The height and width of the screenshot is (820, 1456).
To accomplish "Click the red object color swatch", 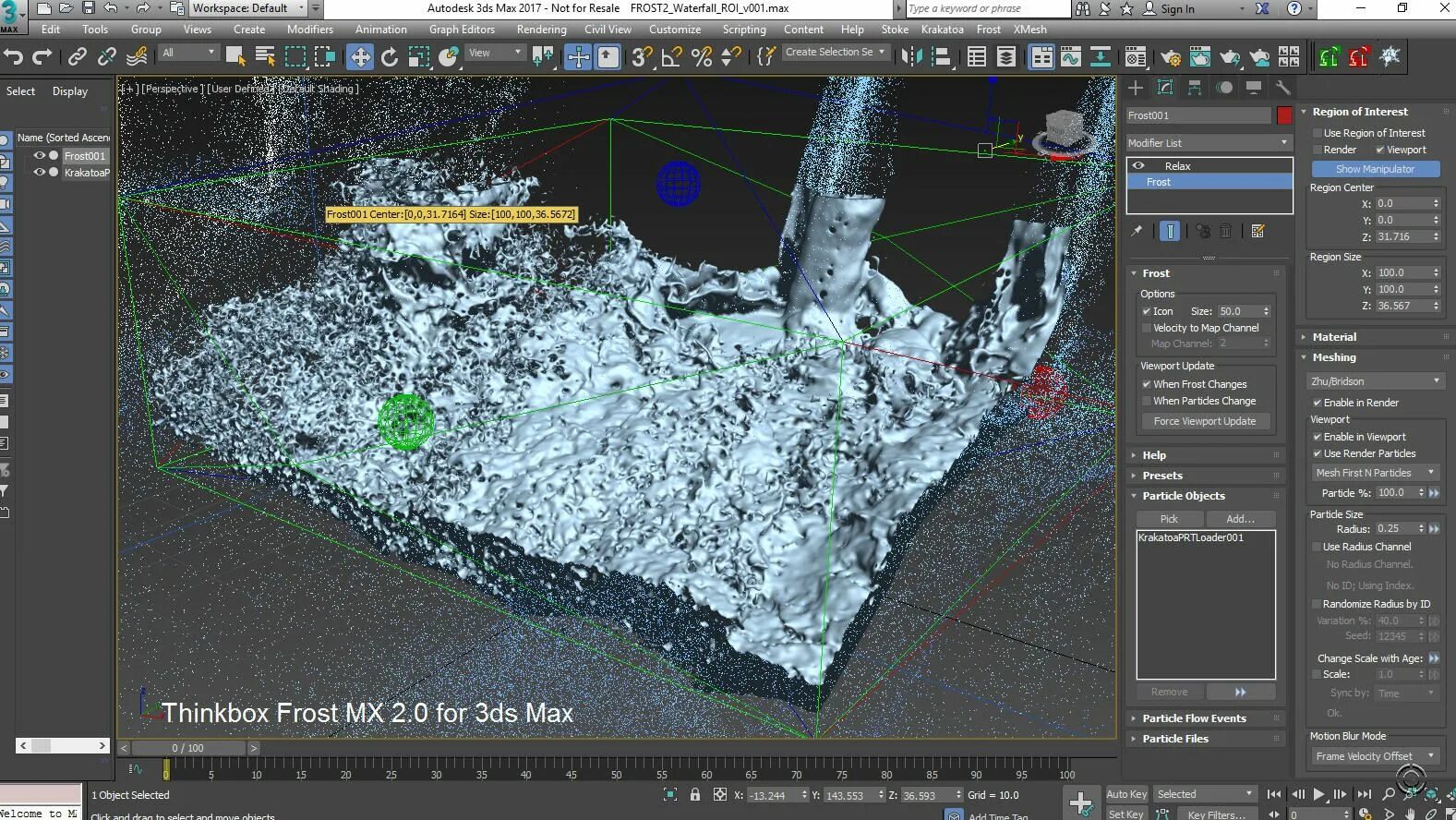I will [1283, 115].
